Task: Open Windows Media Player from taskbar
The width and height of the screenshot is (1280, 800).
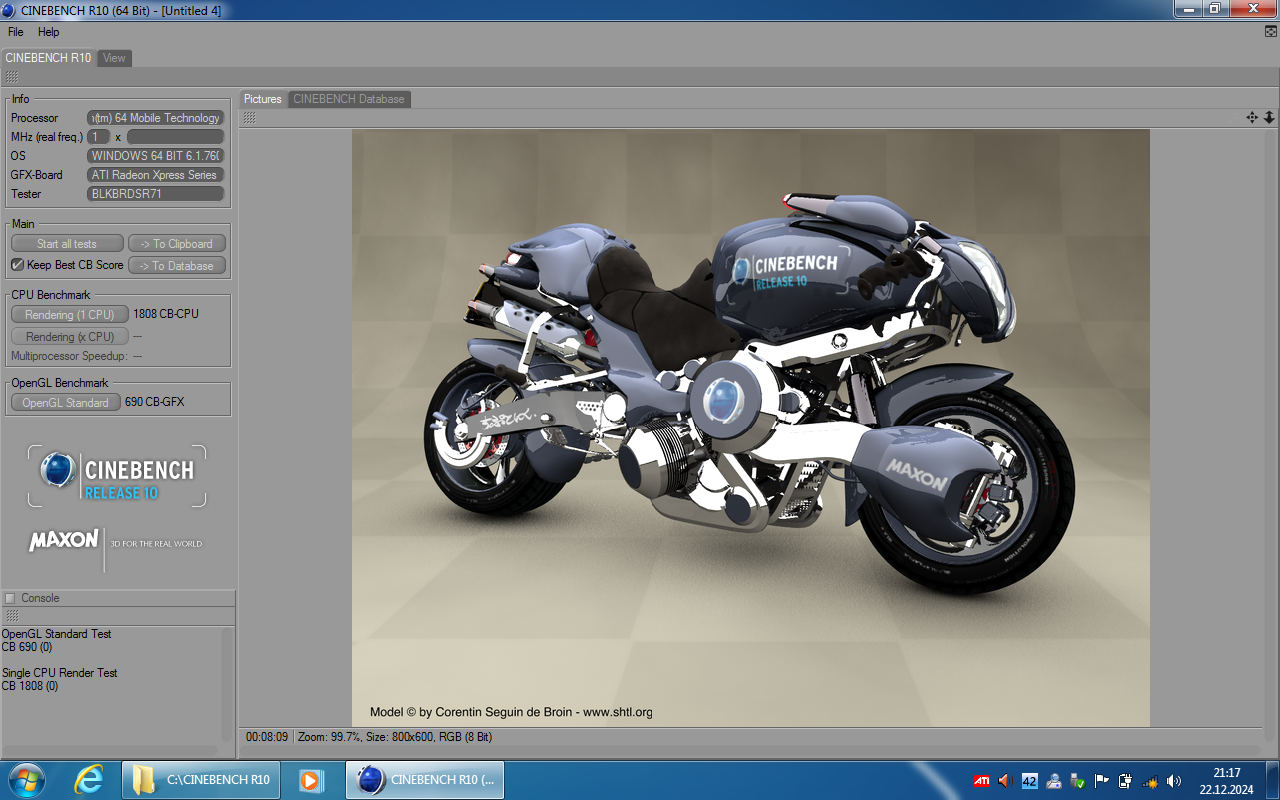Action: (311, 780)
